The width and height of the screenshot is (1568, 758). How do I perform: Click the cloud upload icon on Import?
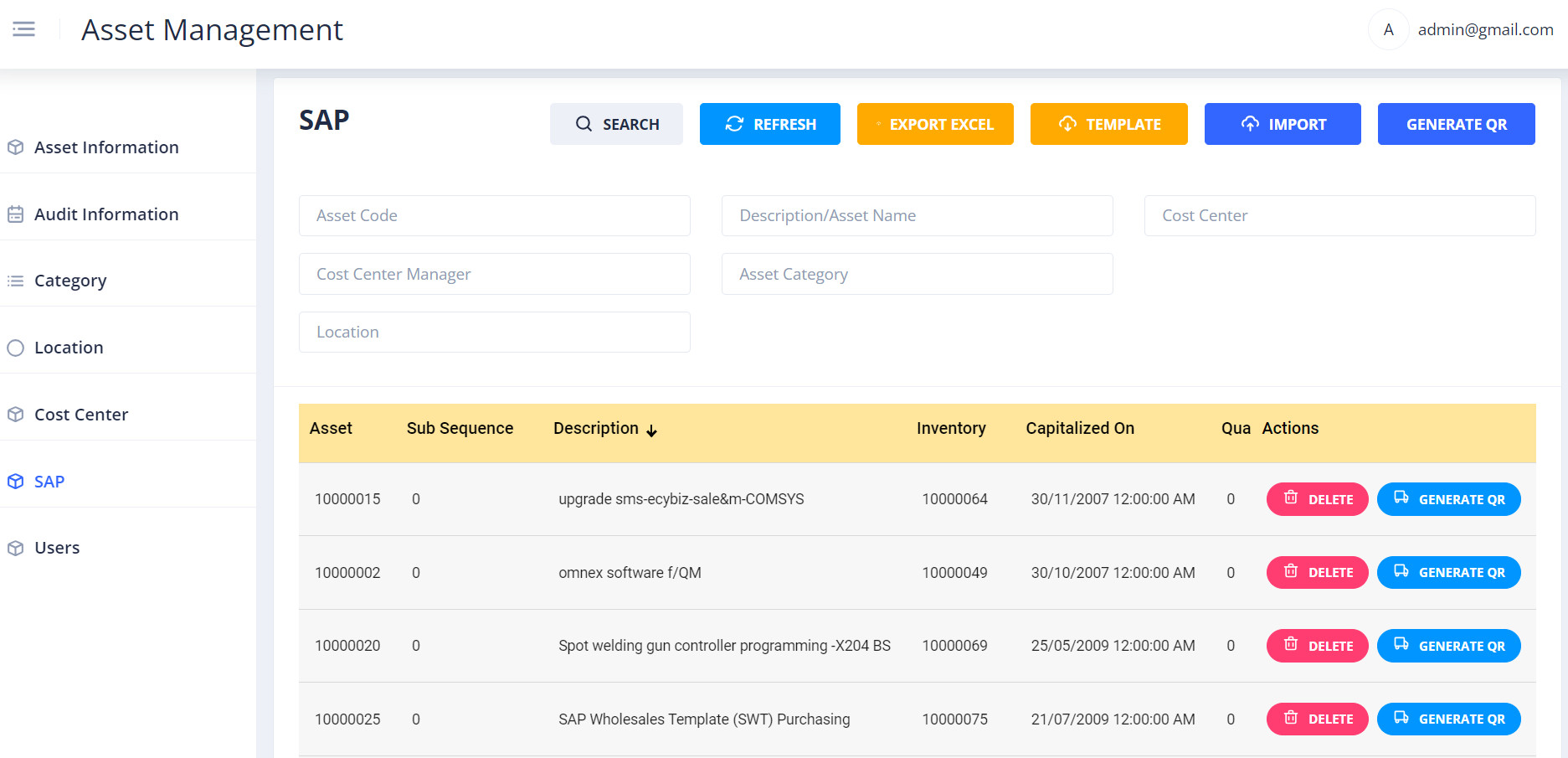tap(1250, 124)
